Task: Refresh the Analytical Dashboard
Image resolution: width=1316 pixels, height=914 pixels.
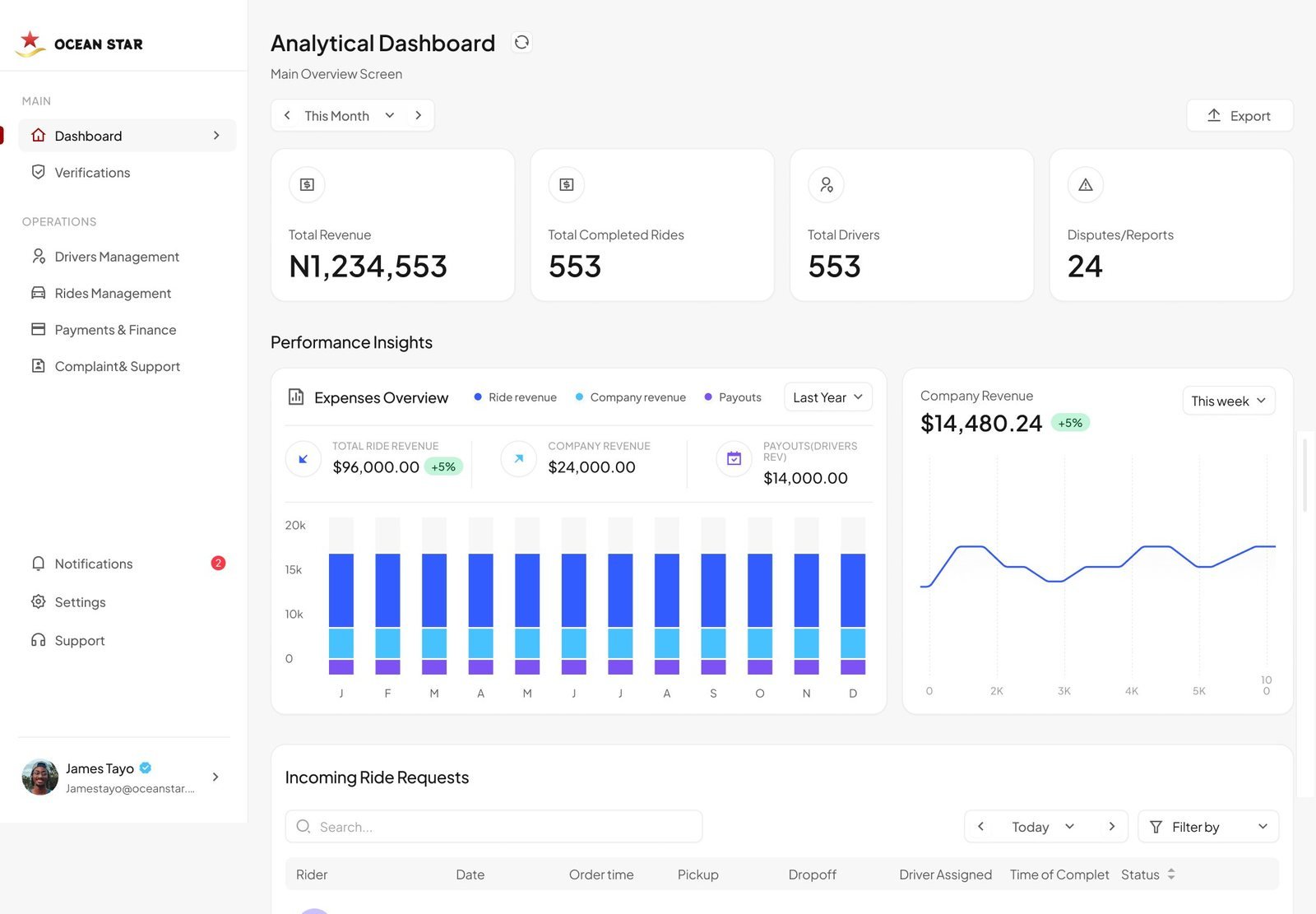Action: click(521, 42)
